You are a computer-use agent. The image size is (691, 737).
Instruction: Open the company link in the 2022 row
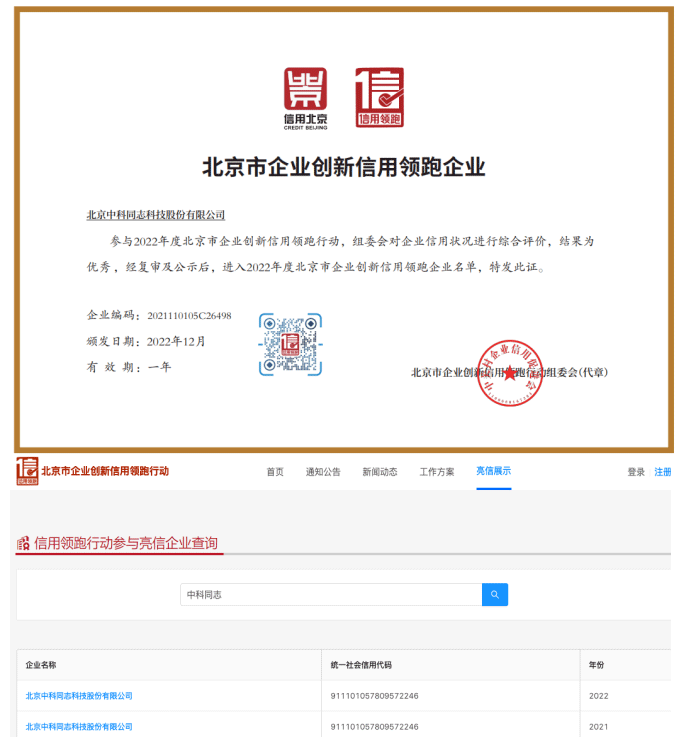tap(79, 696)
